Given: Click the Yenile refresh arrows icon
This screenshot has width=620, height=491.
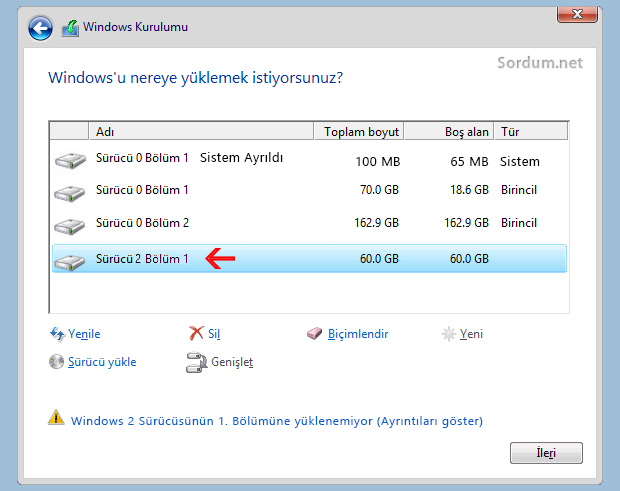Looking at the screenshot, I should pos(57,334).
